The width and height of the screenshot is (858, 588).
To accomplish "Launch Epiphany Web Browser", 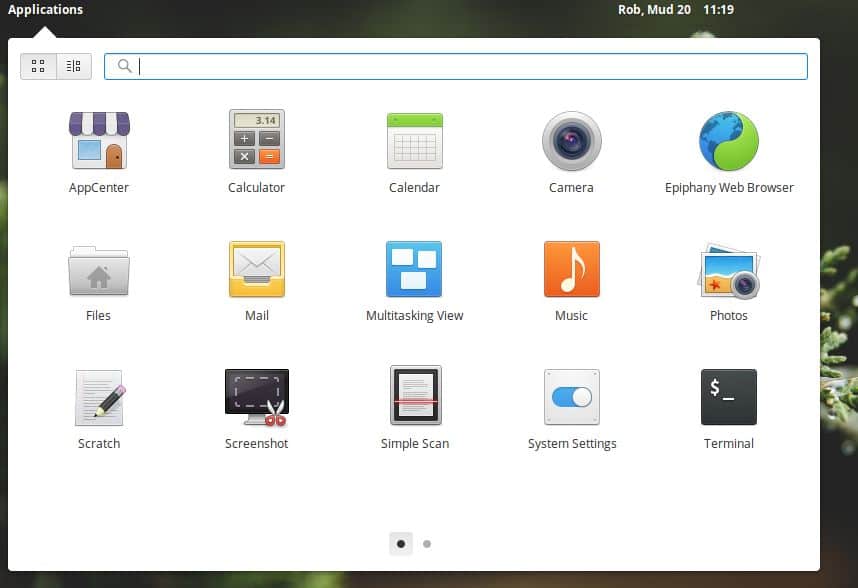I will [728, 140].
